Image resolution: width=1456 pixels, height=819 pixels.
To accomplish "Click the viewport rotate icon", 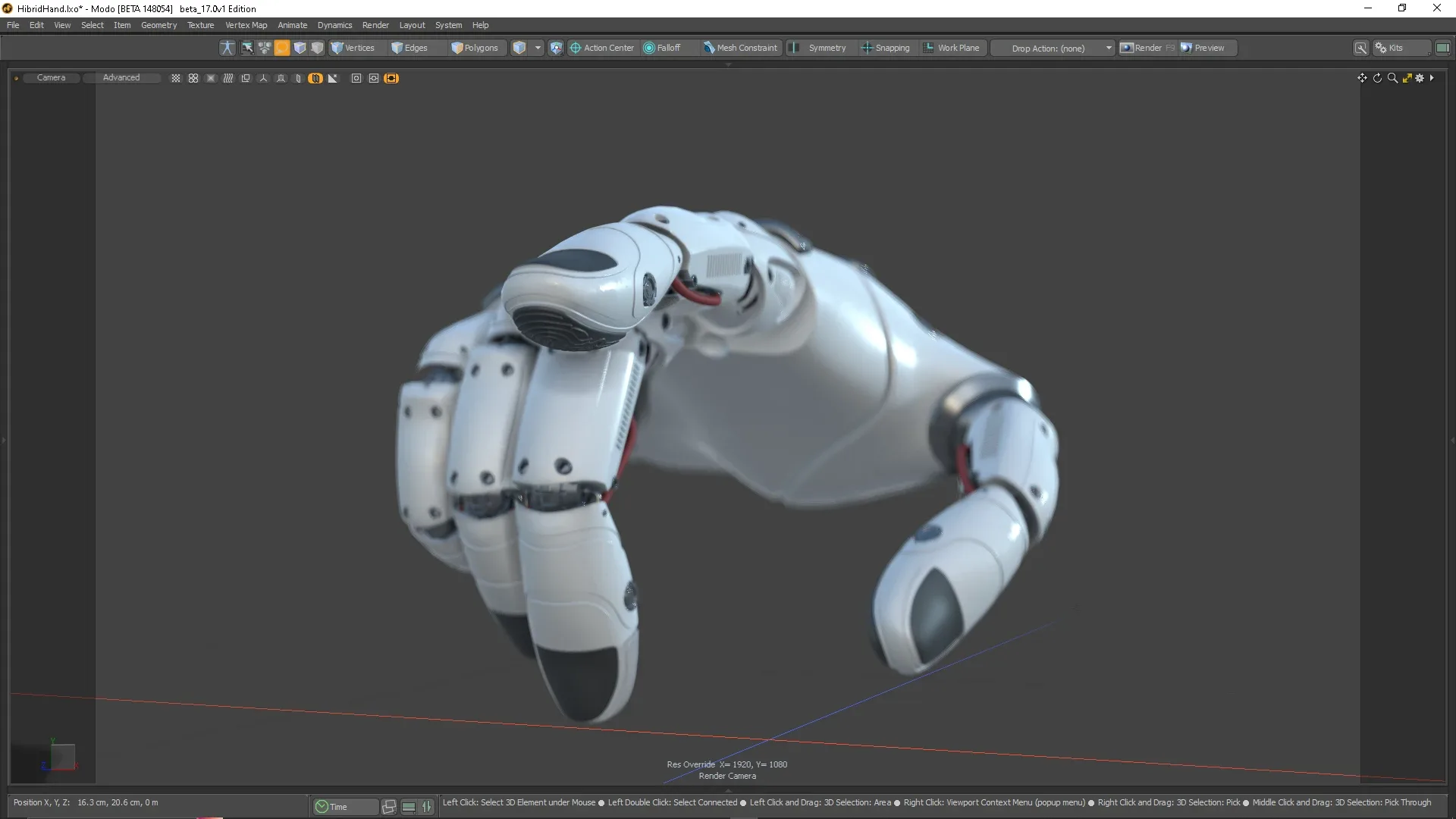I will click(x=1377, y=78).
